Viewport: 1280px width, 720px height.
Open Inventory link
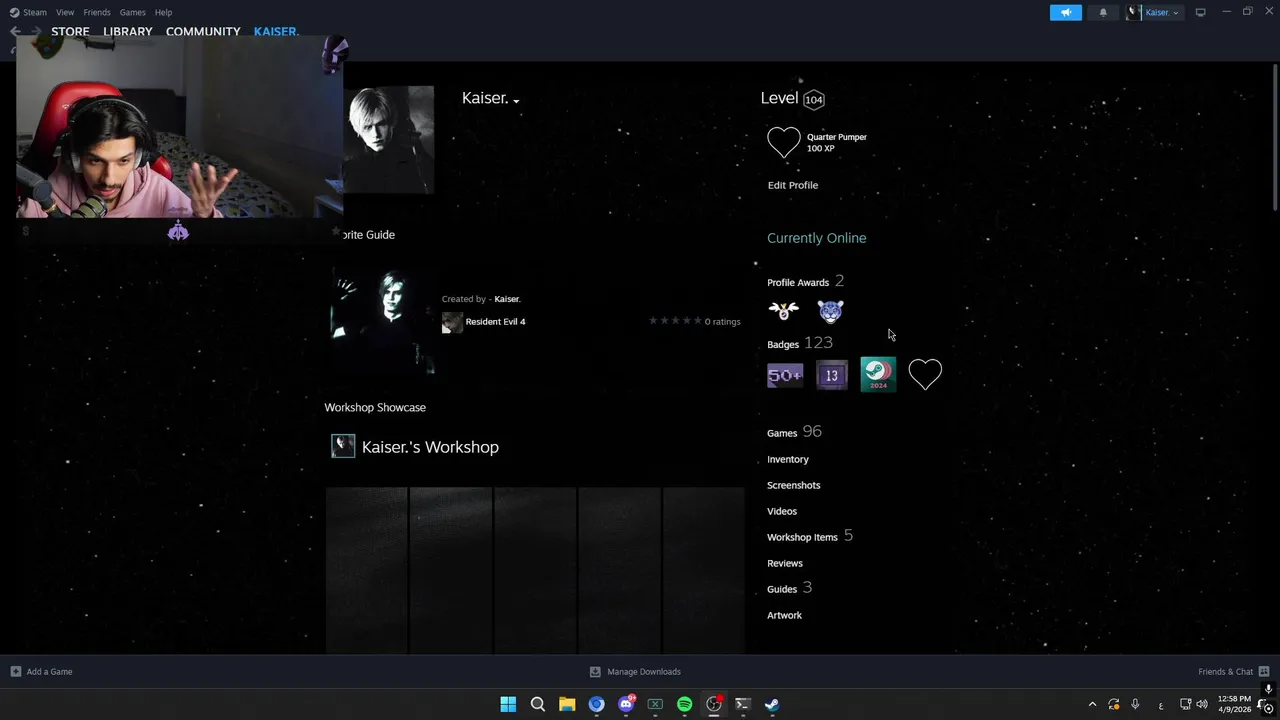click(x=788, y=459)
